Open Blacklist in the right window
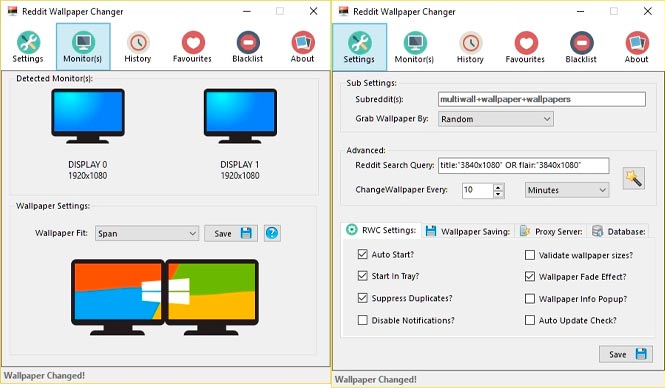 coord(581,47)
